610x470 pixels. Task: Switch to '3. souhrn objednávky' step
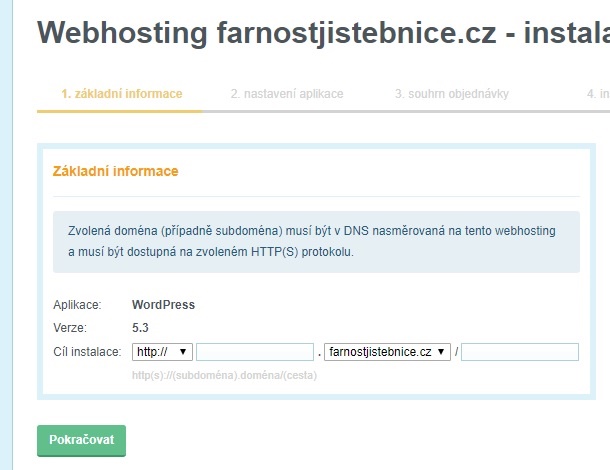pyautogui.click(x=451, y=94)
